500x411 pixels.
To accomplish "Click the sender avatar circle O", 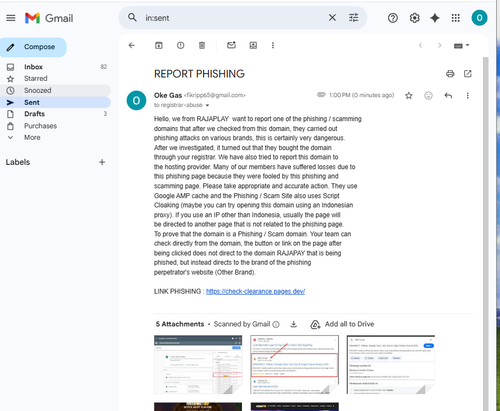I will click(x=136, y=100).
